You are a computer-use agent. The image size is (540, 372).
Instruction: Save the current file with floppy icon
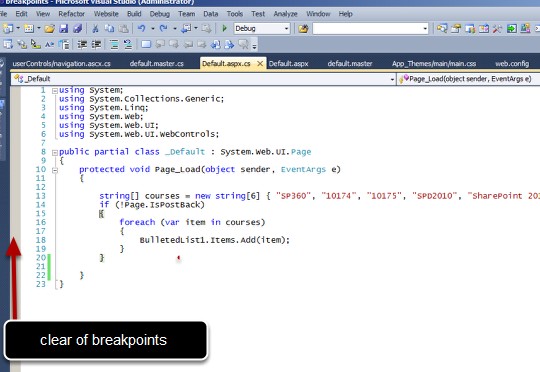coord(64,28)
